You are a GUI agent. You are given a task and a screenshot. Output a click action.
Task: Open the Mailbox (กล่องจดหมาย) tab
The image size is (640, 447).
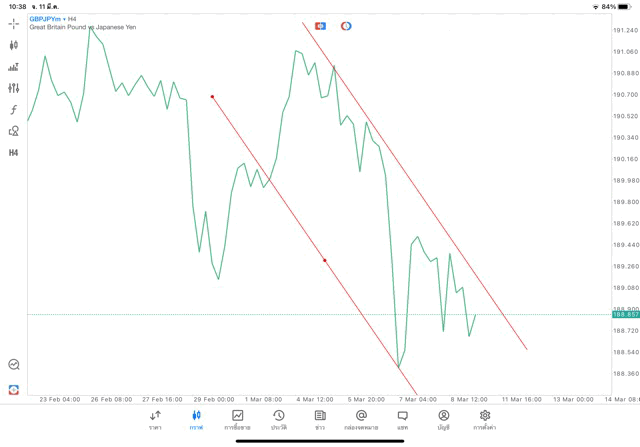coord(361,419)
